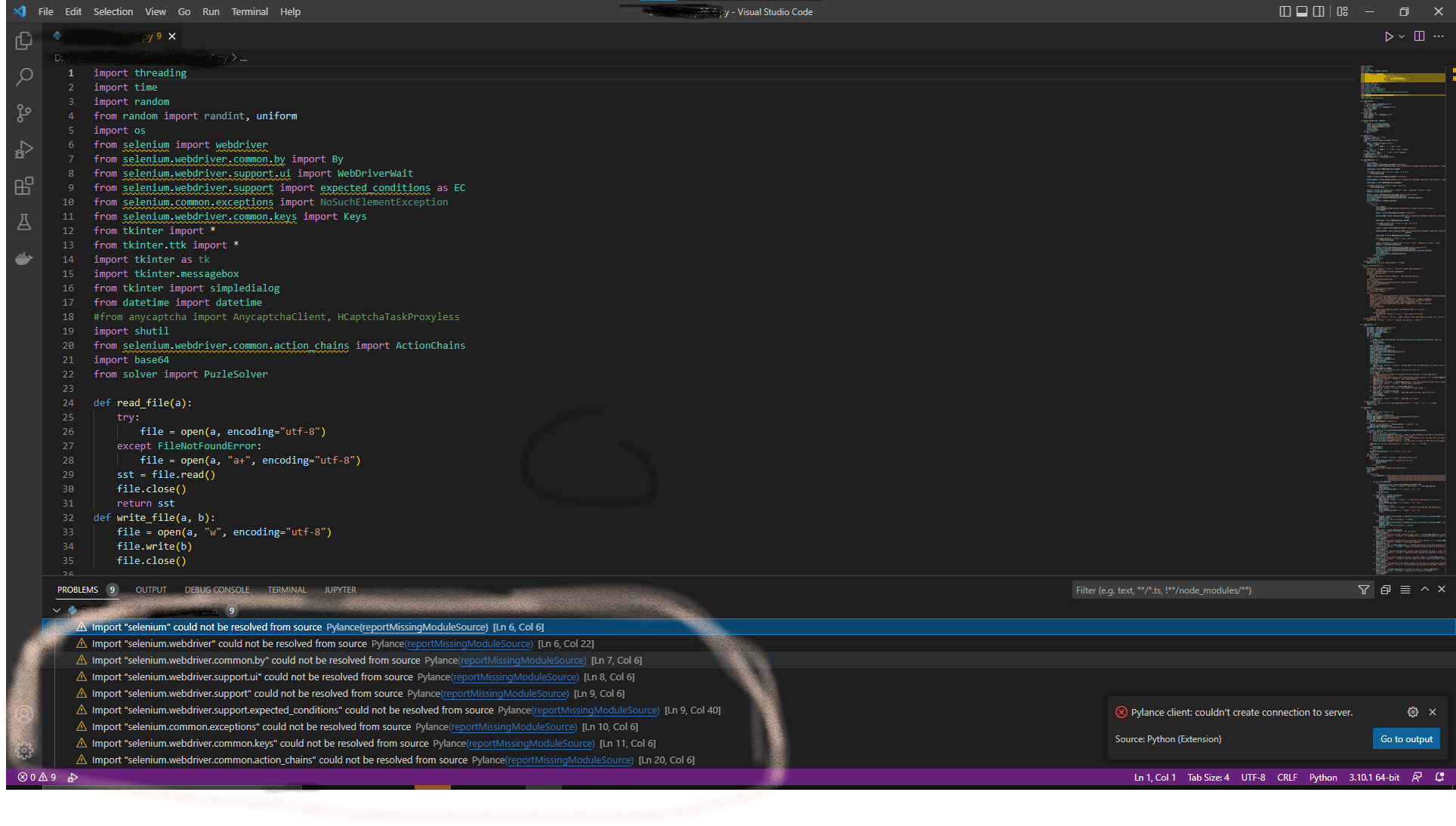Toggle the secondary side bar layout button
This screenshot has height=826, width=1456.
tap(1318, 11)
